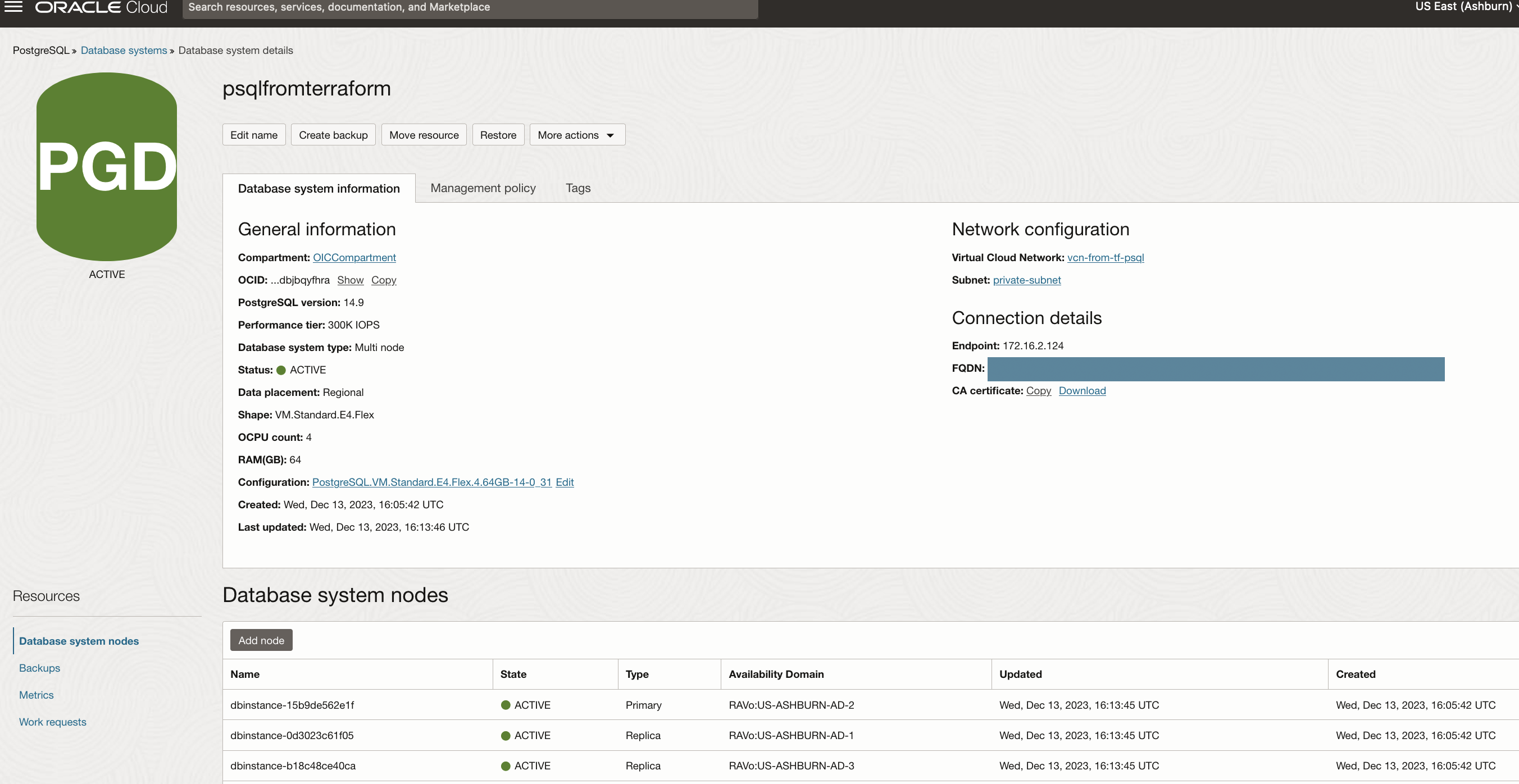
Task: Click the Oracle Cloud logo
Action: [x=101, y=8]
